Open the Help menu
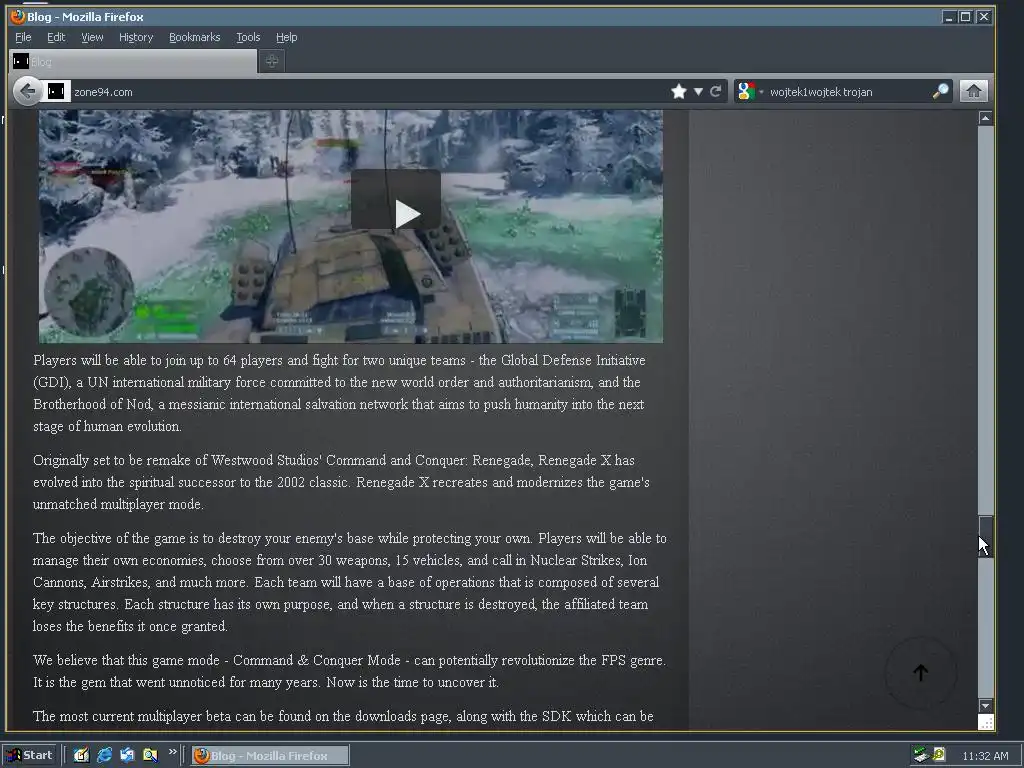1024x768 pixels. pyautogui.click(x=286, y=37)
